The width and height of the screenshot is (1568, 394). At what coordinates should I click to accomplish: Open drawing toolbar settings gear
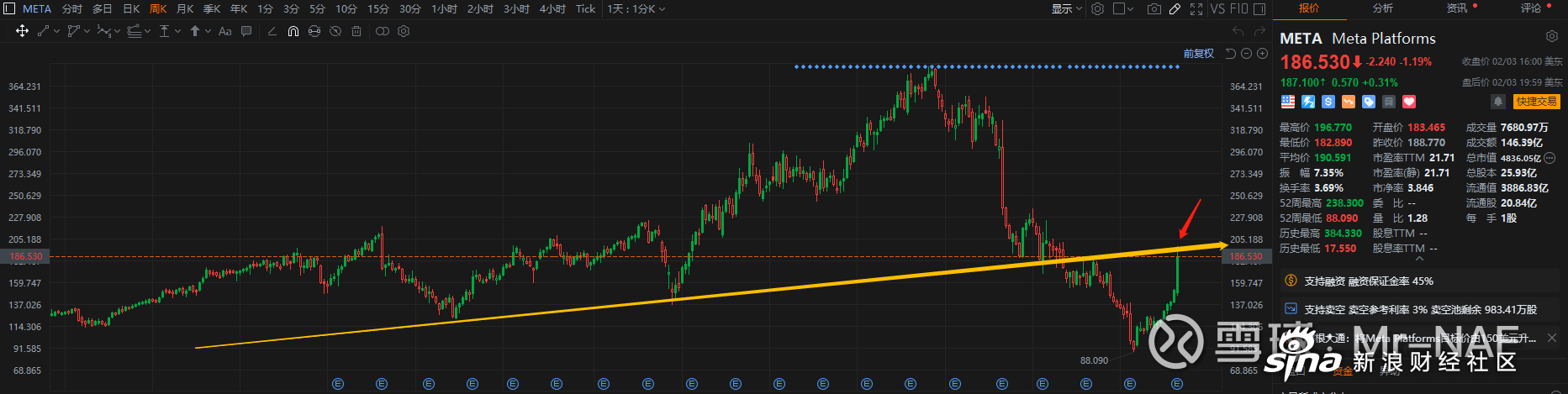(x=404, y=31)
